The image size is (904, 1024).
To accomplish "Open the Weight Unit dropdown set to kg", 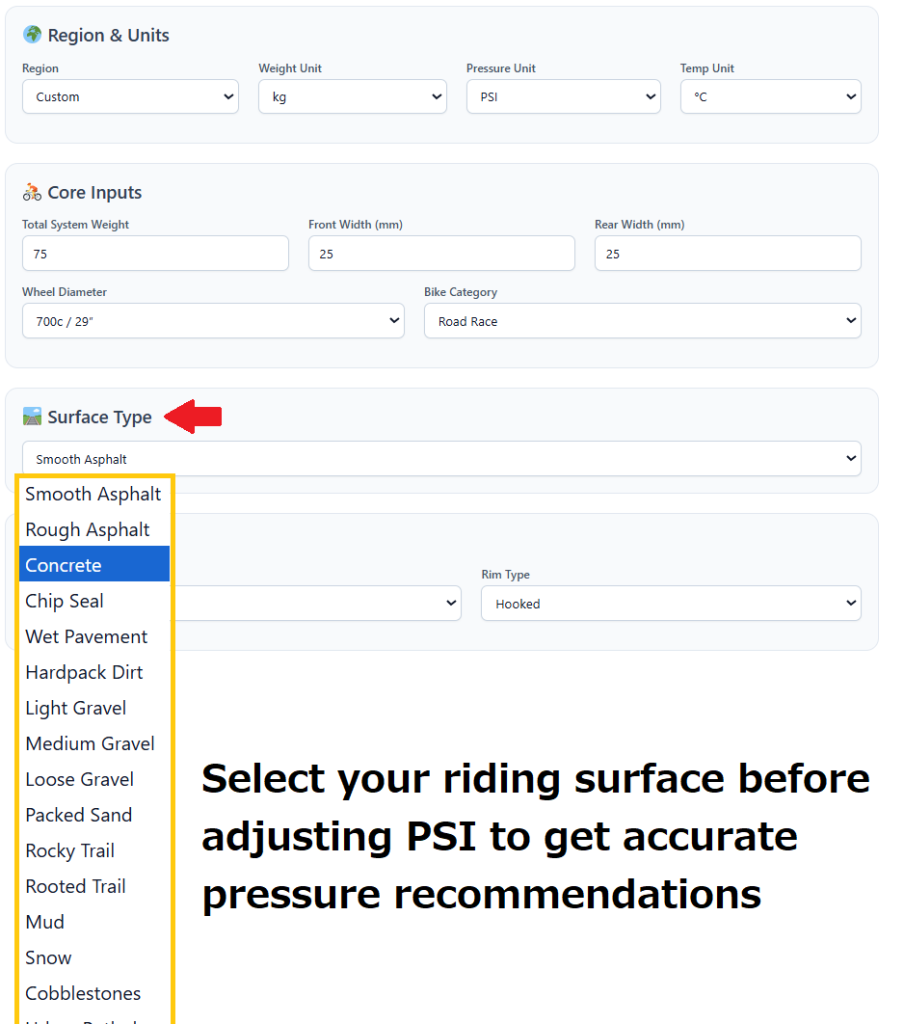I will point(352,96).
